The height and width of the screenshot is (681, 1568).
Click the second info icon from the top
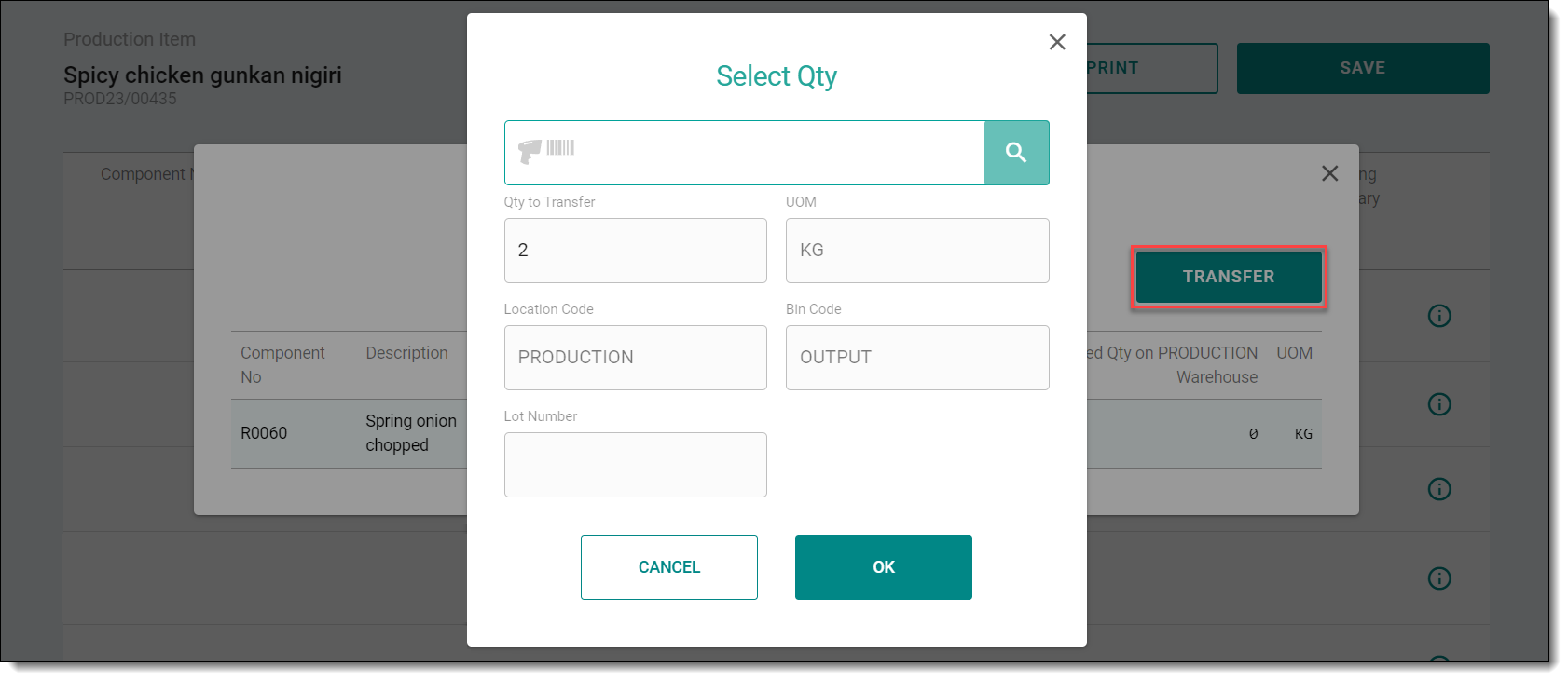click(x=1439, y=404)
